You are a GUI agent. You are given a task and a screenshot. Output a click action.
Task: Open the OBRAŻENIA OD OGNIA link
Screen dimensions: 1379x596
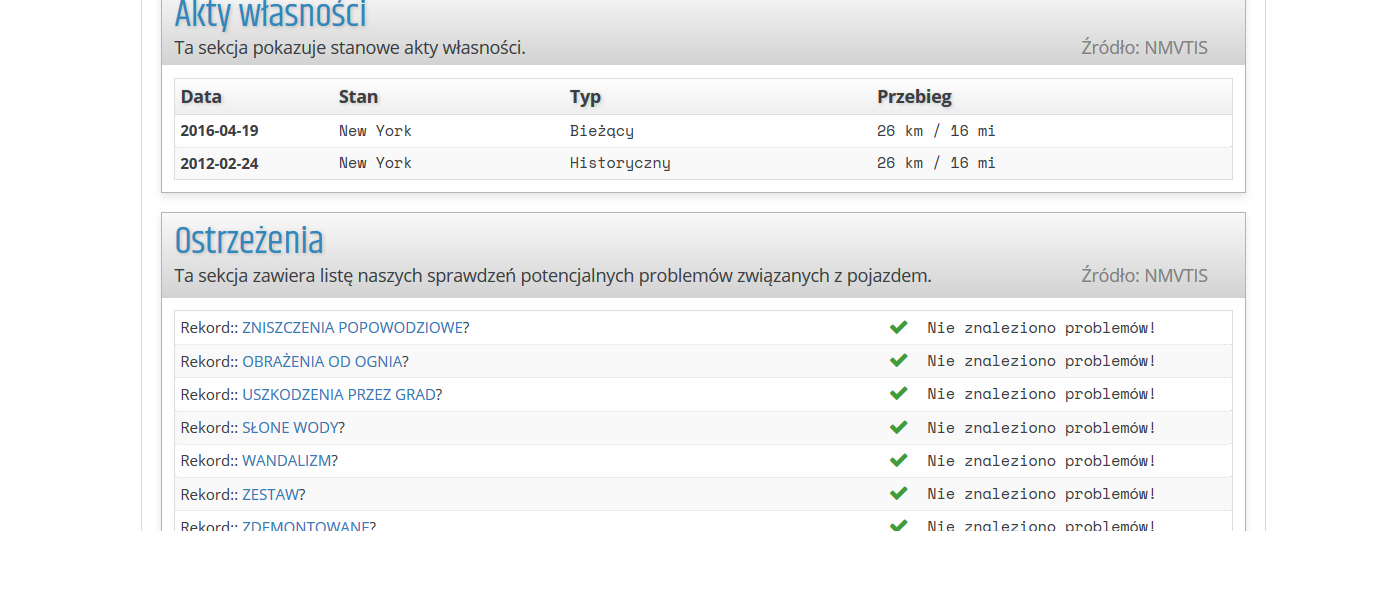[x=322, y=361]
